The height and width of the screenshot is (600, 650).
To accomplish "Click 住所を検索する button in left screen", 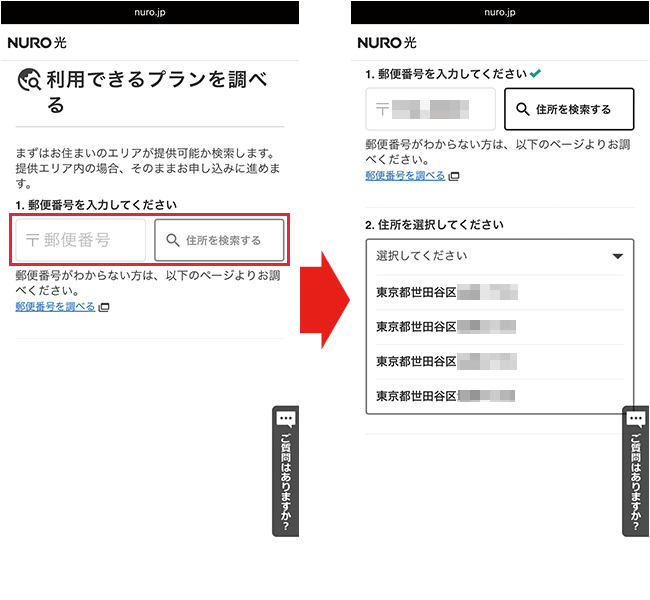I will pos(219,240).
